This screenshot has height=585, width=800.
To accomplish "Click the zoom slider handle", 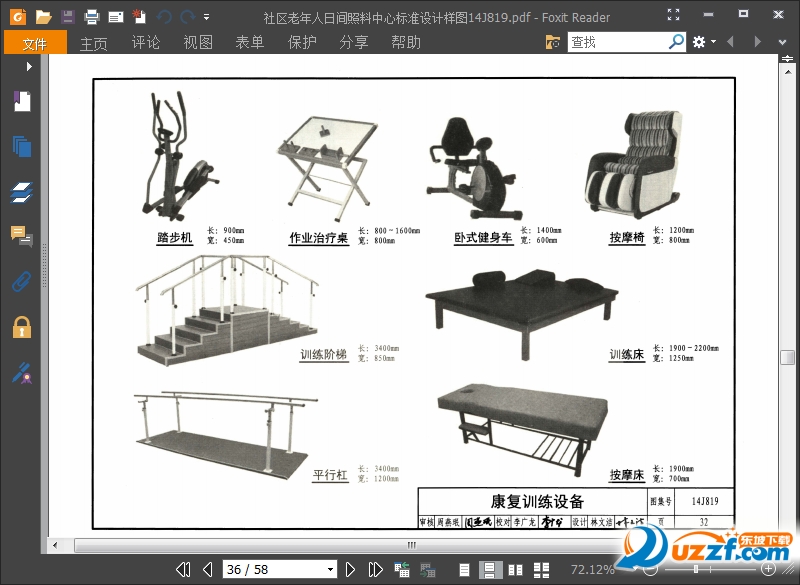I will point(695,569).
